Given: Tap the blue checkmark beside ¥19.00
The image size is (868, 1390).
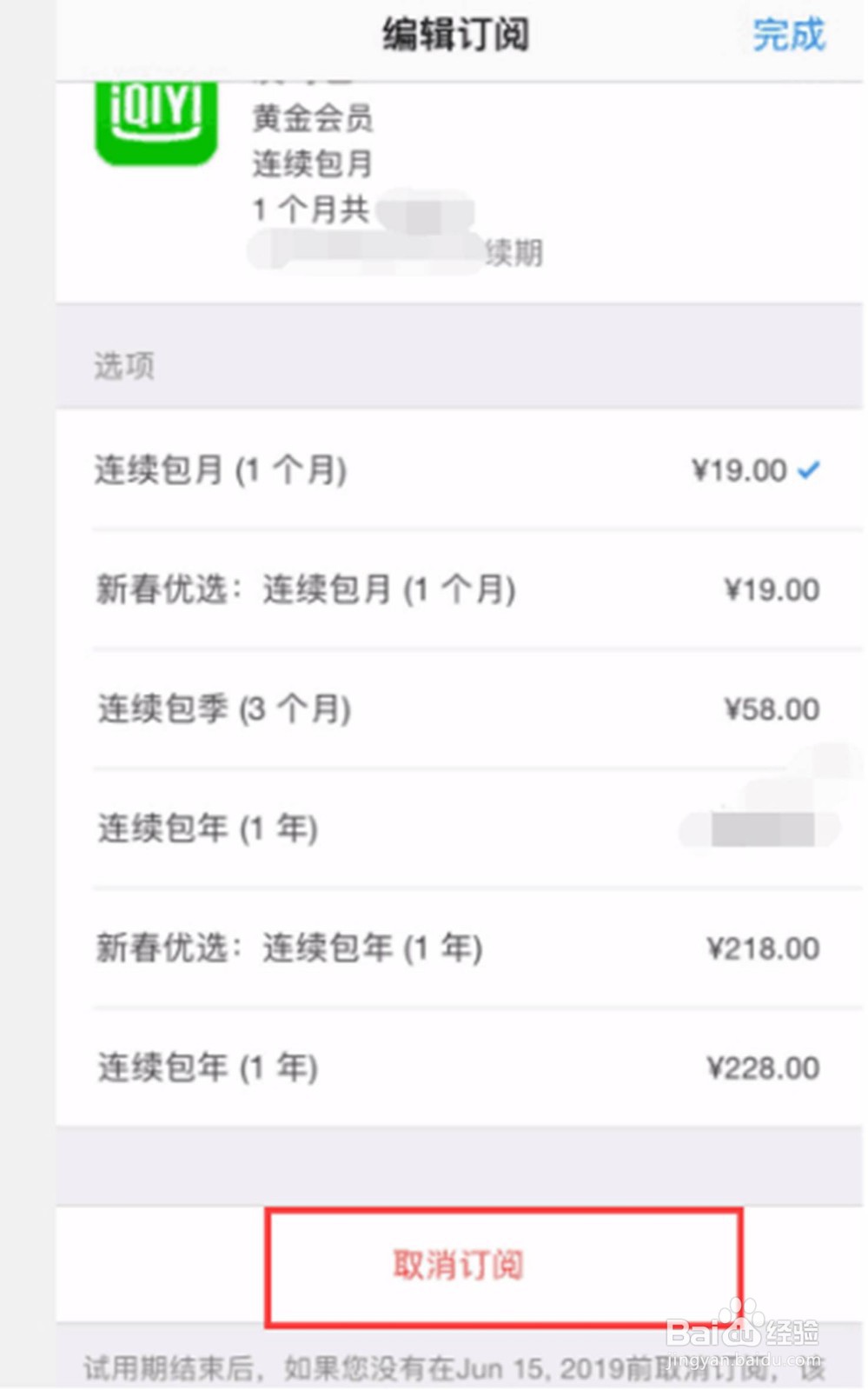Looking at the screenshot, I should click(809, 470).
